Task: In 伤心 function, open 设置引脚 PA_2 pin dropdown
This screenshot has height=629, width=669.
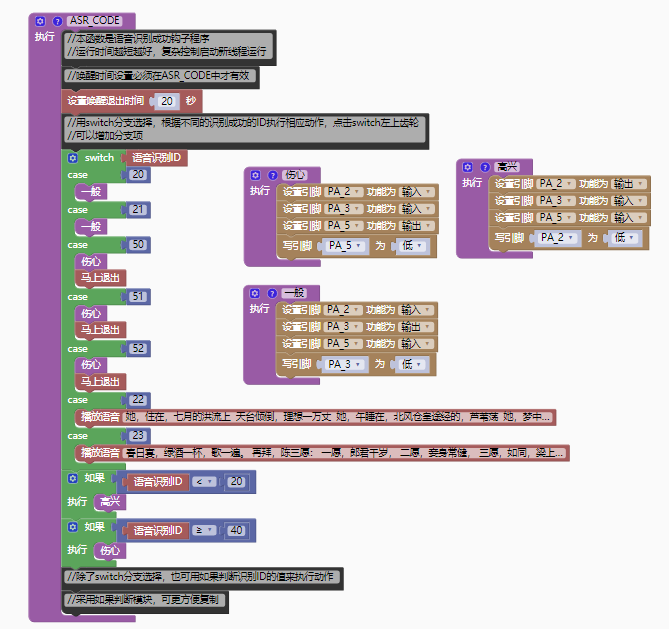Action: click(343, 192)
